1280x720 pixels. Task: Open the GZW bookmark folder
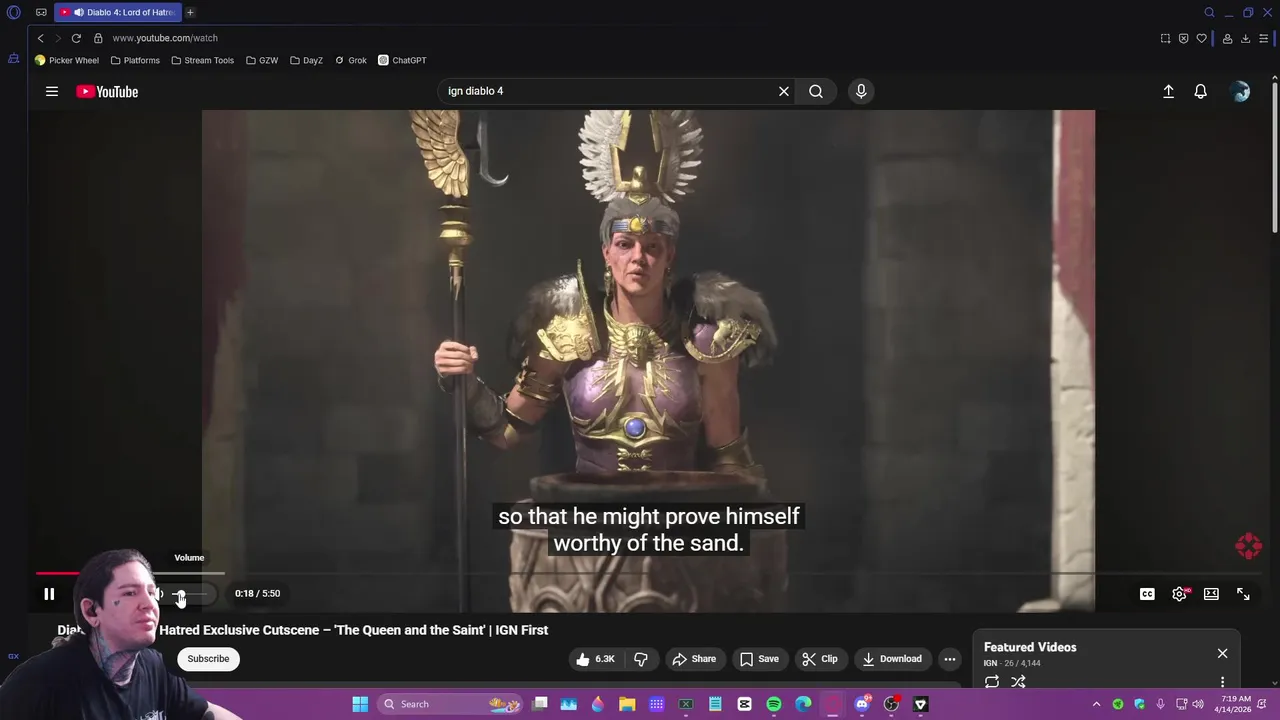point(262,60)
